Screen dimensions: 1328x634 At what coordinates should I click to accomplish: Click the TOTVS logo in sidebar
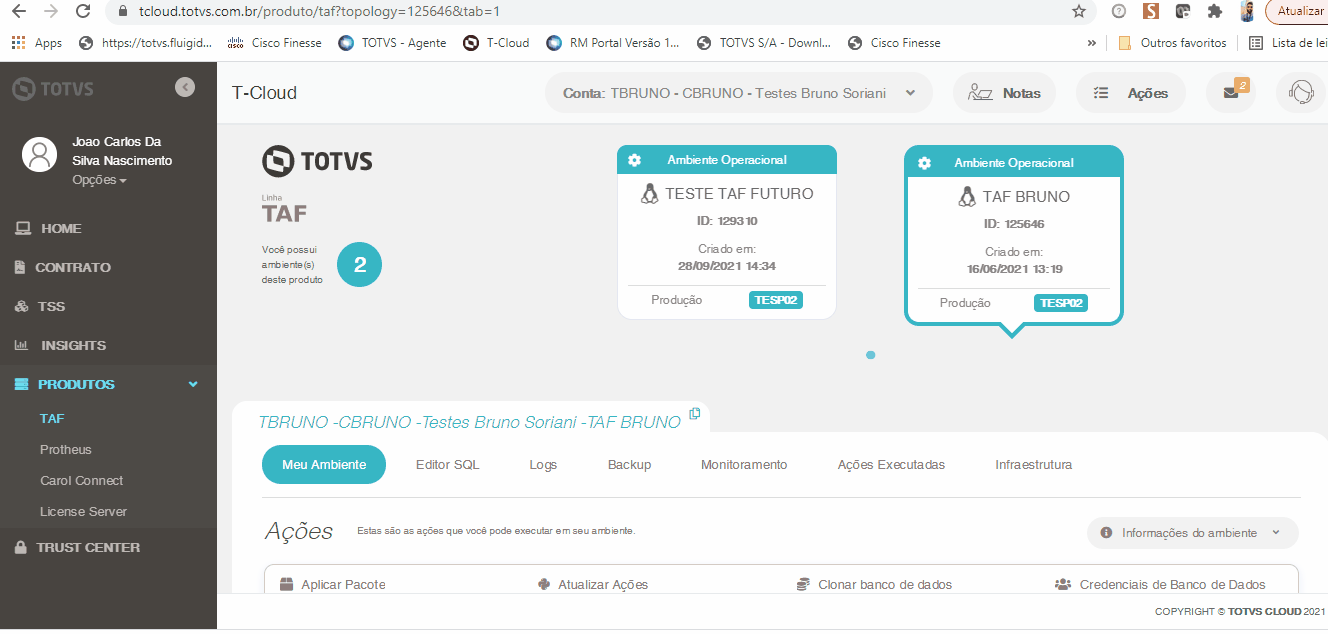(53, 89)
